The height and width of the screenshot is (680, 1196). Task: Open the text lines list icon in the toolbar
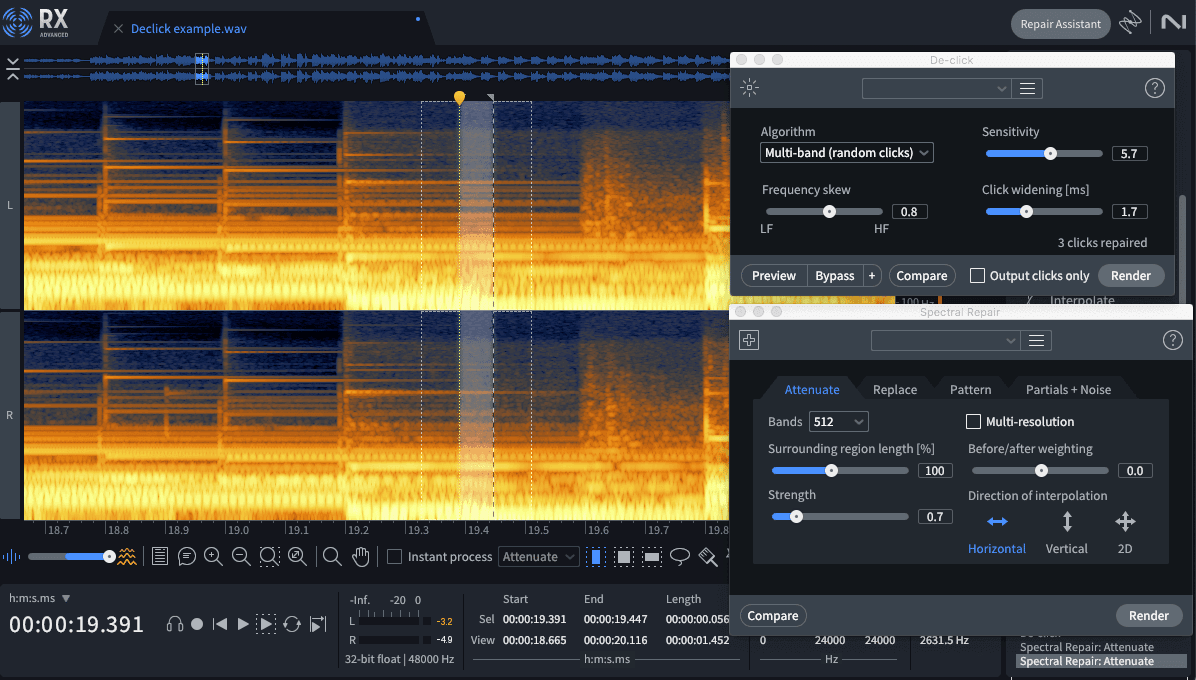click(x=159, y=557)
